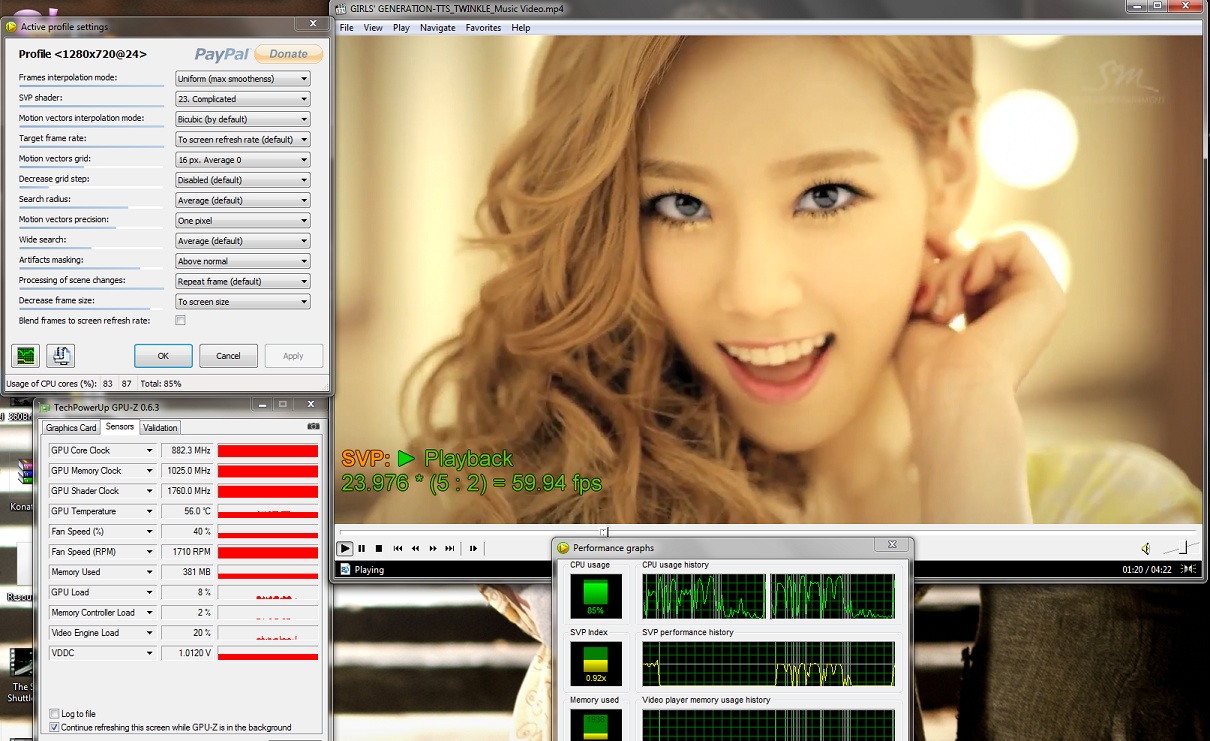
Task: Uncheck Continue refreshing in background option
Action: 54,727
